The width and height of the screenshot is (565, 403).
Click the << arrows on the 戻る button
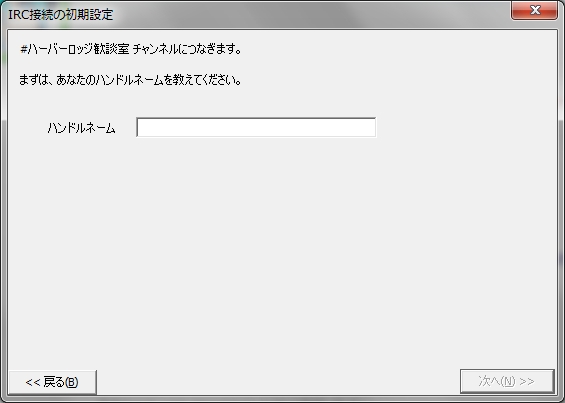point(33,382)
